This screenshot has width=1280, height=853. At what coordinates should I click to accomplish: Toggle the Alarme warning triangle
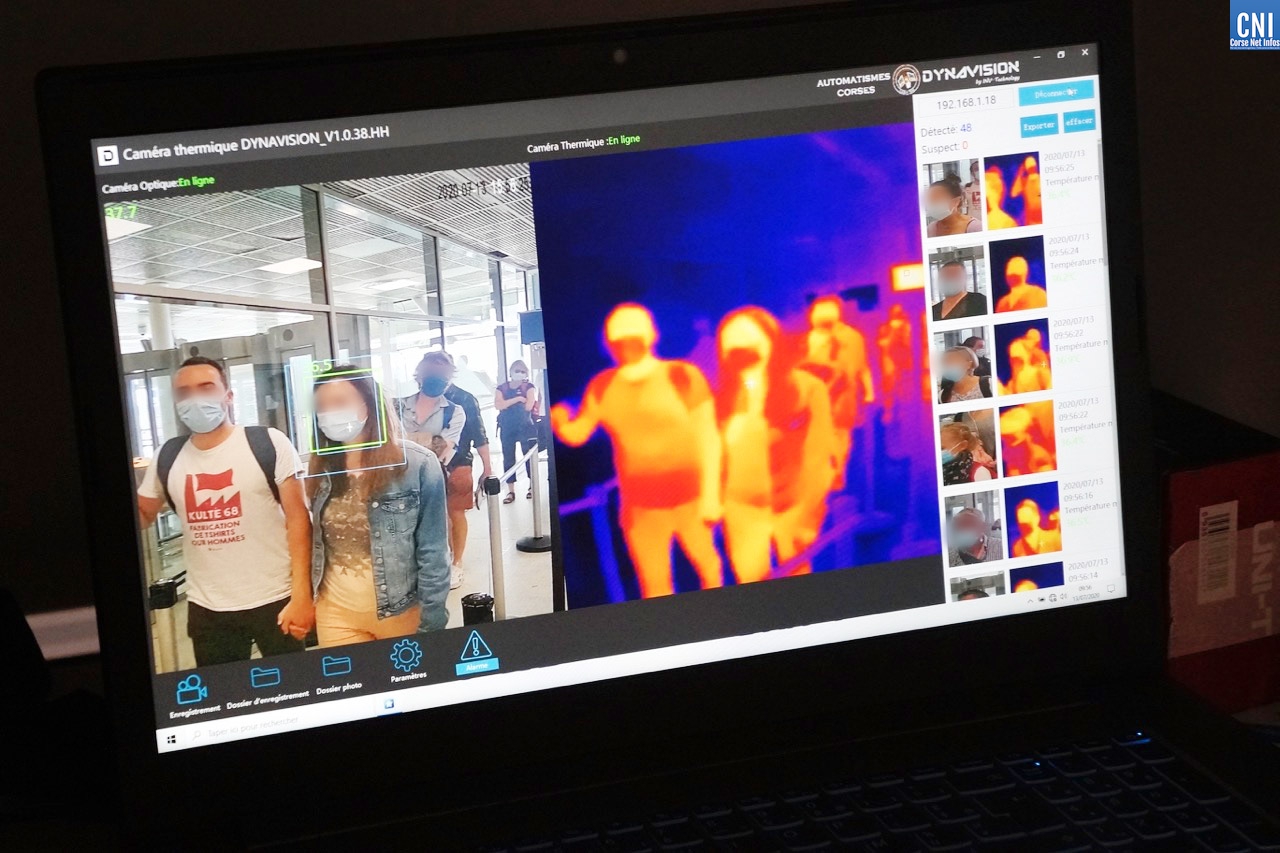coord(476,646)
